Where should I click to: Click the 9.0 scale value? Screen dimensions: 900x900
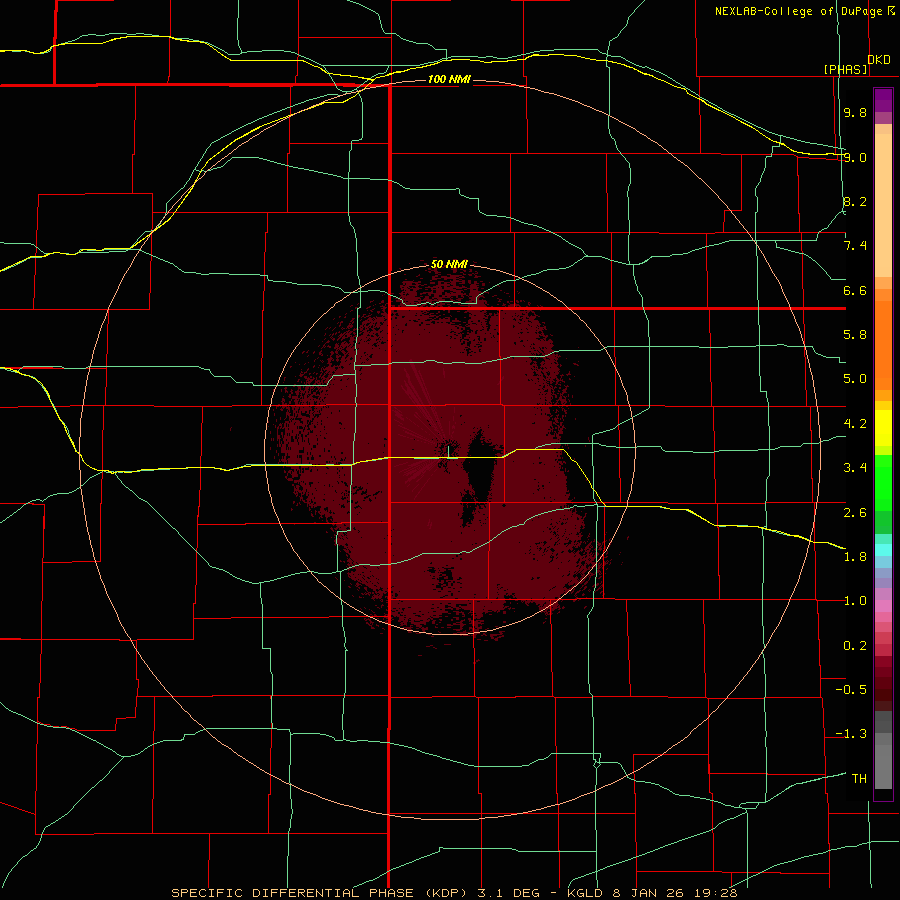pos(855,157)
